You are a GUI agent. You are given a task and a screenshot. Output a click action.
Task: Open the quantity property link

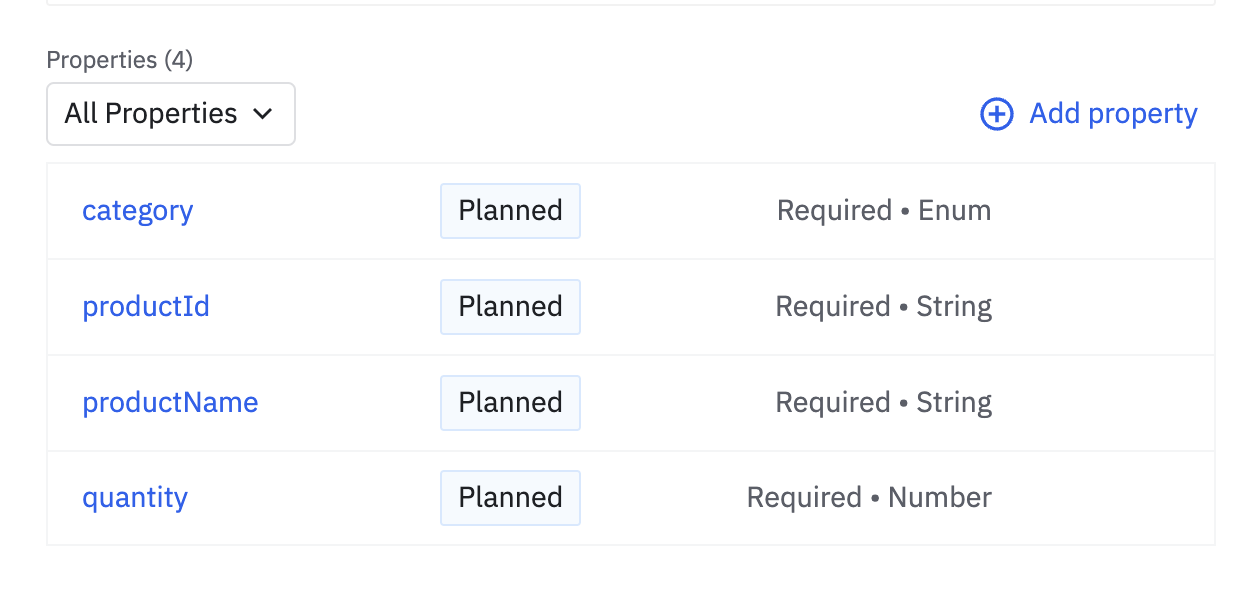[135, 498]
